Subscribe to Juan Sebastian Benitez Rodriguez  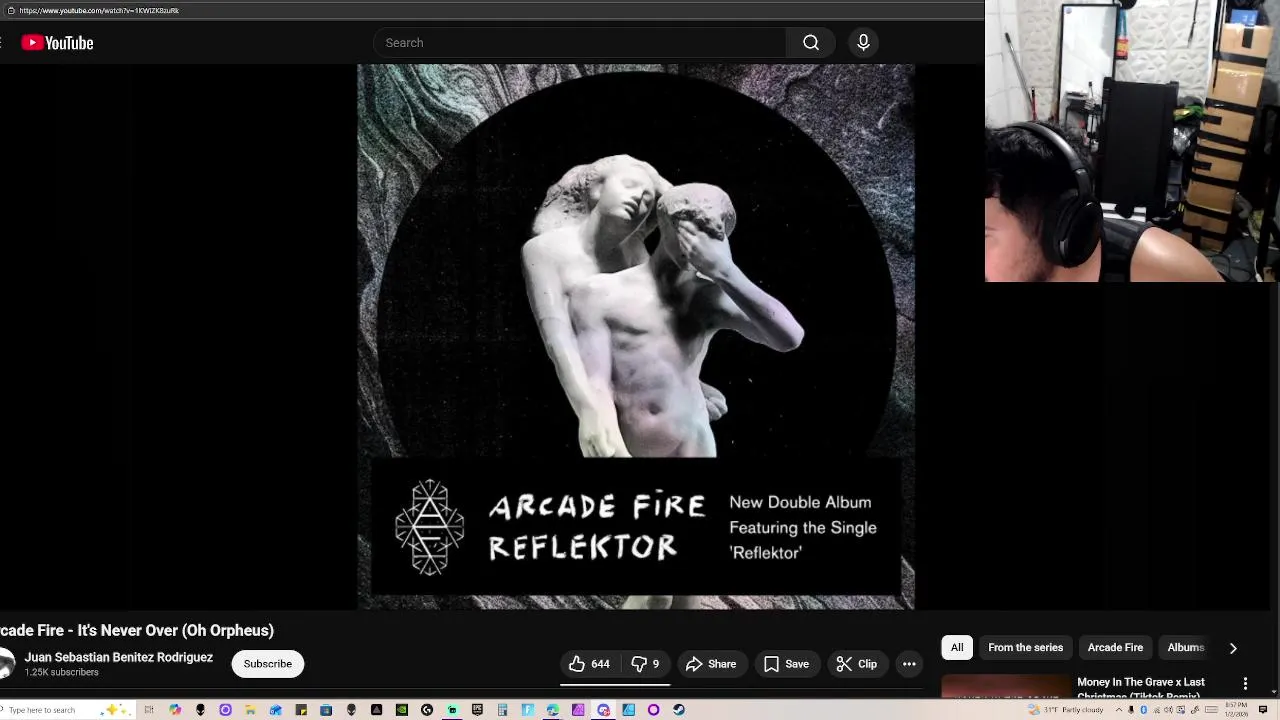click(268, 664)
